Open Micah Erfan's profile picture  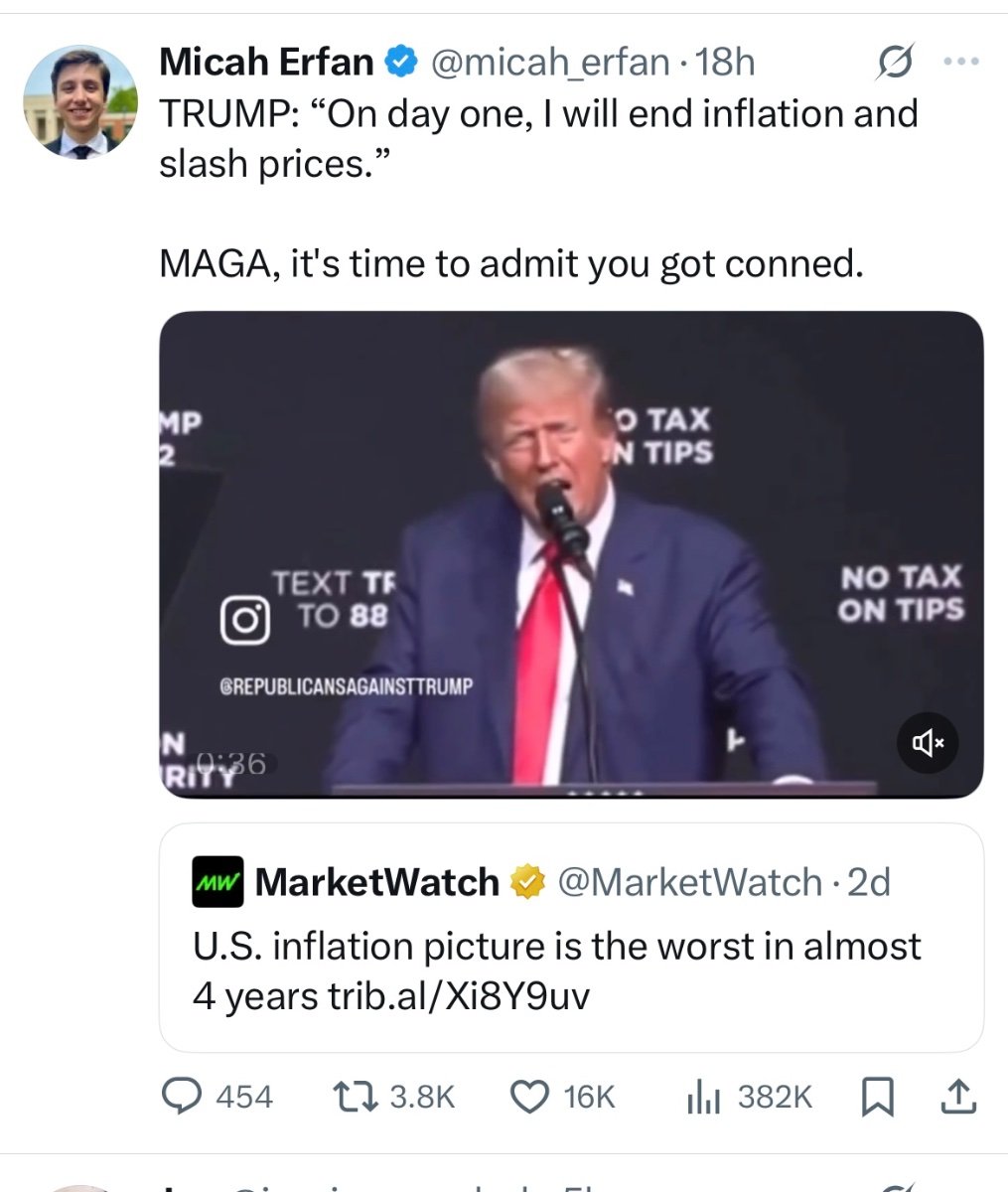79,101
